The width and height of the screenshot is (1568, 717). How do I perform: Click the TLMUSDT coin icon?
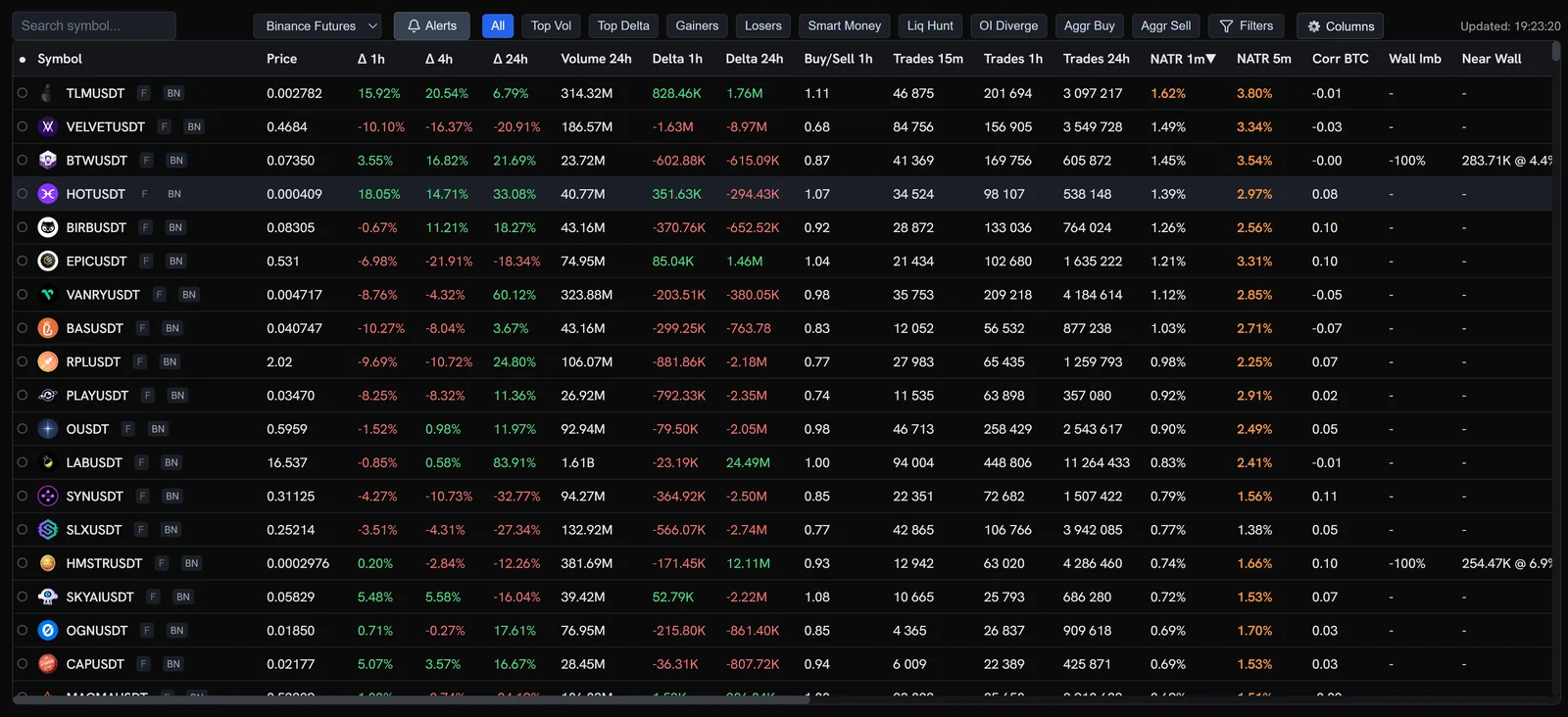(47, 93)
